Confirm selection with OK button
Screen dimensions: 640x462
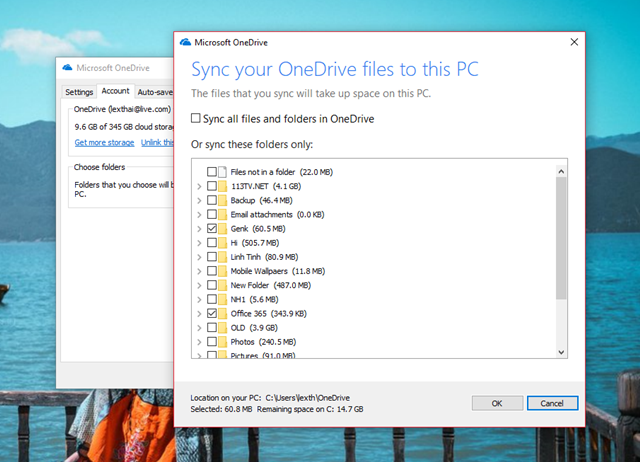click(497, 403)
